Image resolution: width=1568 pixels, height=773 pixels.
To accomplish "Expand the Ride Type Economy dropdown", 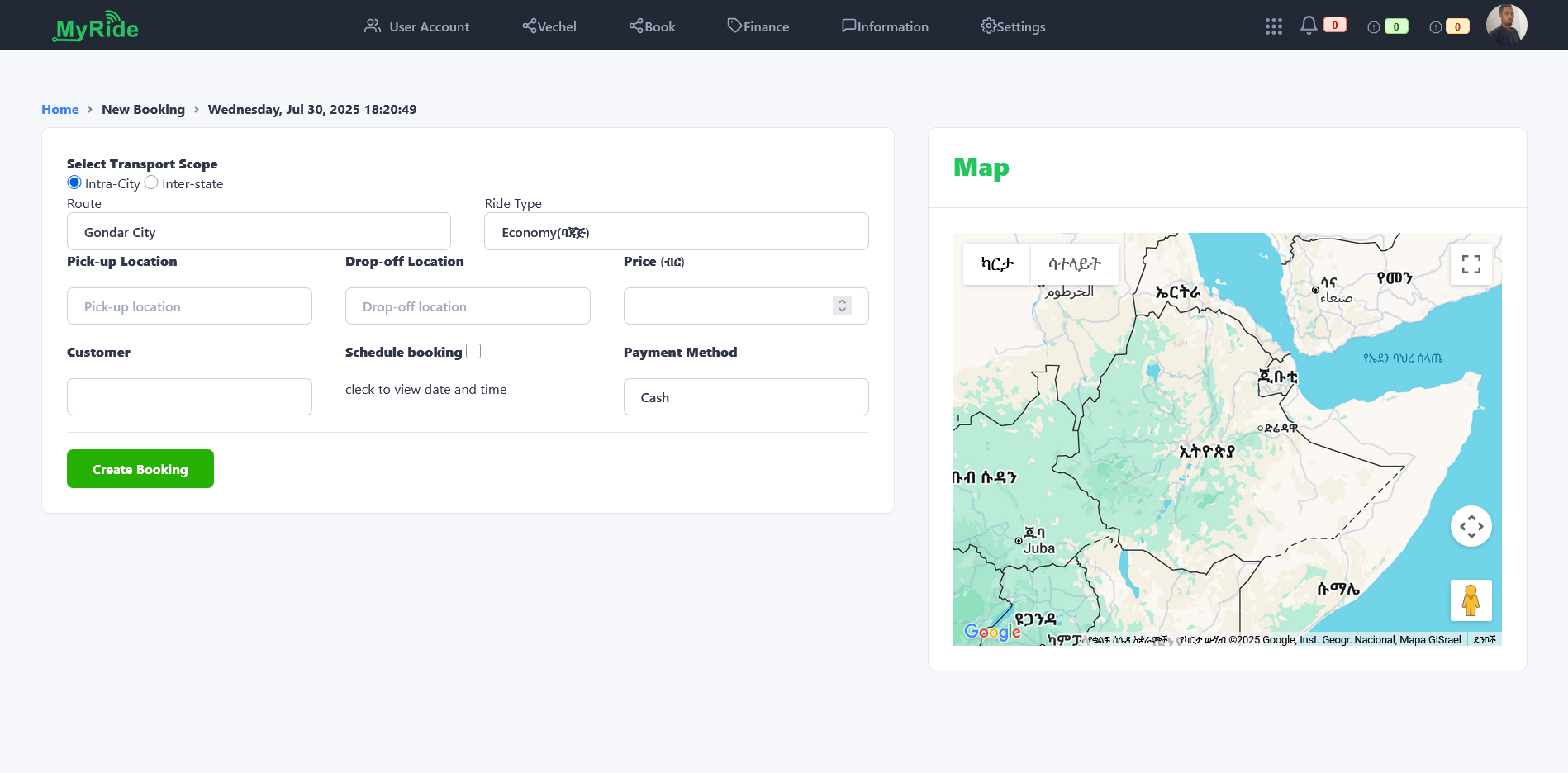I will click(x=676, y=231).
